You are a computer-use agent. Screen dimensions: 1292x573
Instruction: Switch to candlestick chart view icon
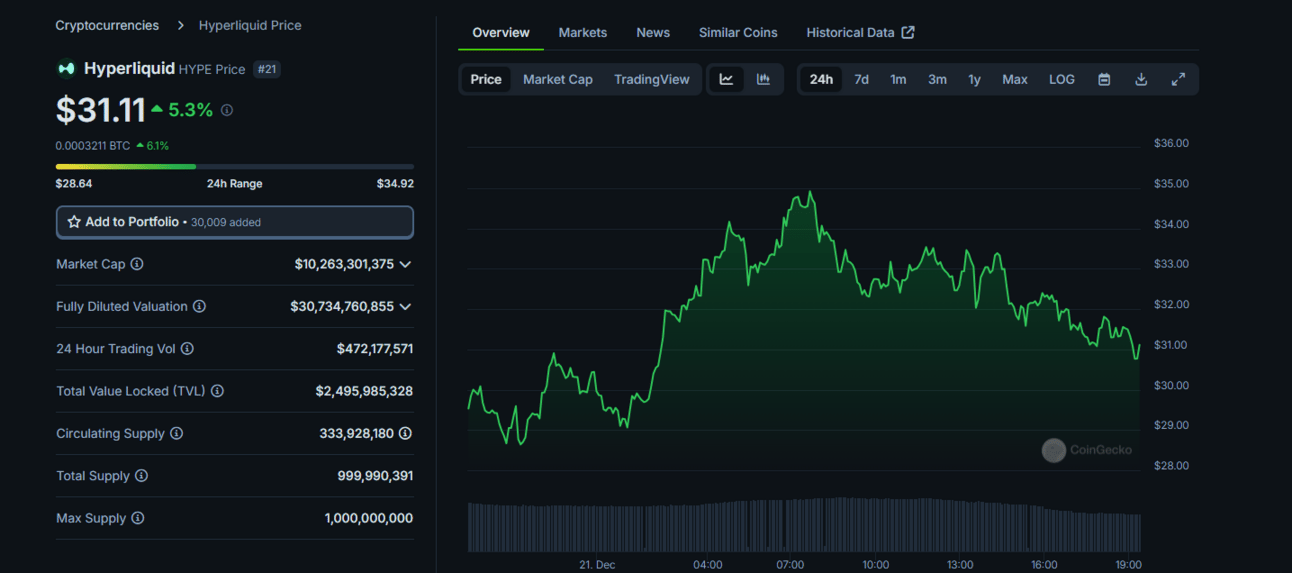[763, 79]
